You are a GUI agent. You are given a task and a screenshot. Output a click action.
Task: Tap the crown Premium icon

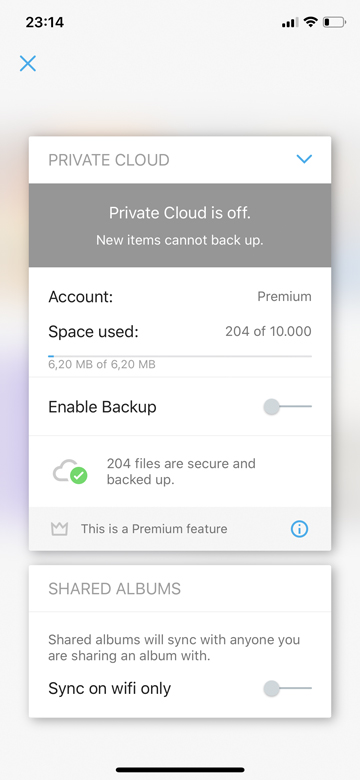point(59,529)
